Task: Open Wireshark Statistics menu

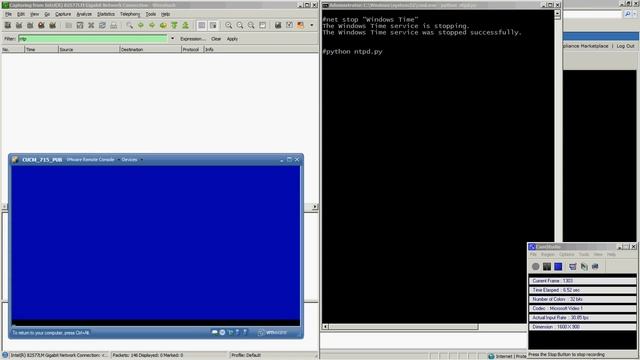Action: pos(106,14)
